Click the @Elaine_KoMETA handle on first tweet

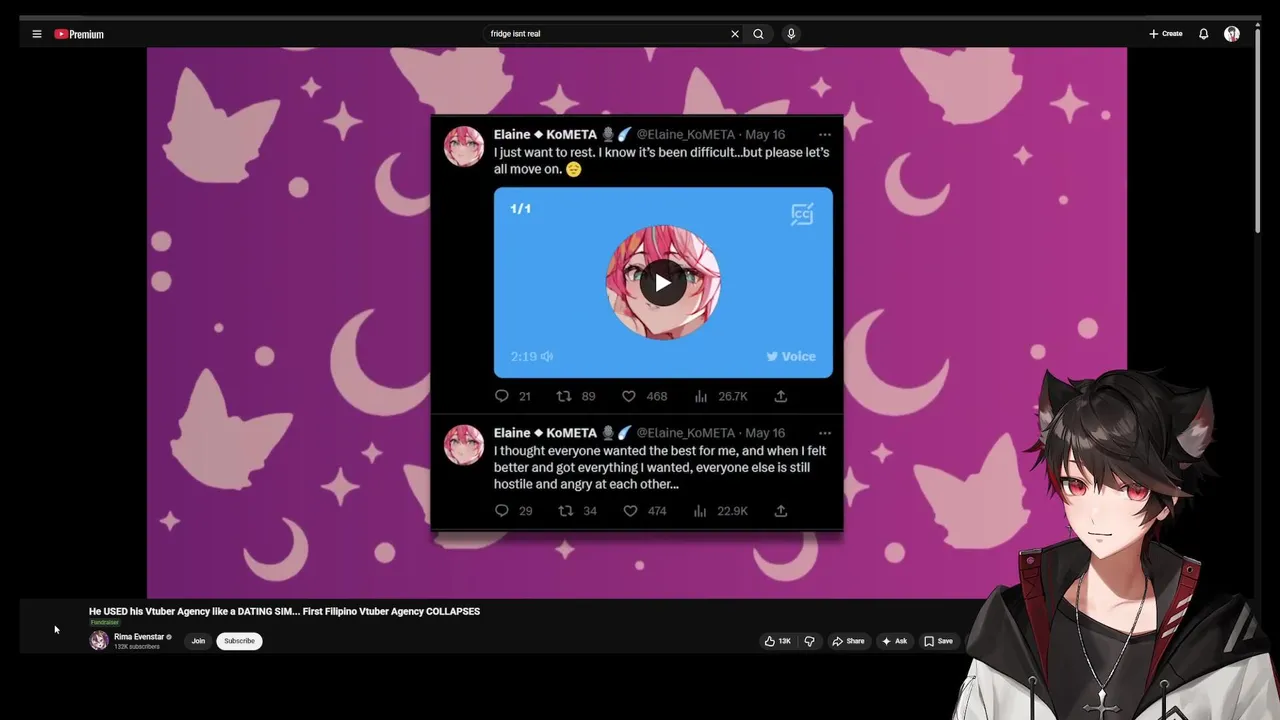click(x=686, y=134)
